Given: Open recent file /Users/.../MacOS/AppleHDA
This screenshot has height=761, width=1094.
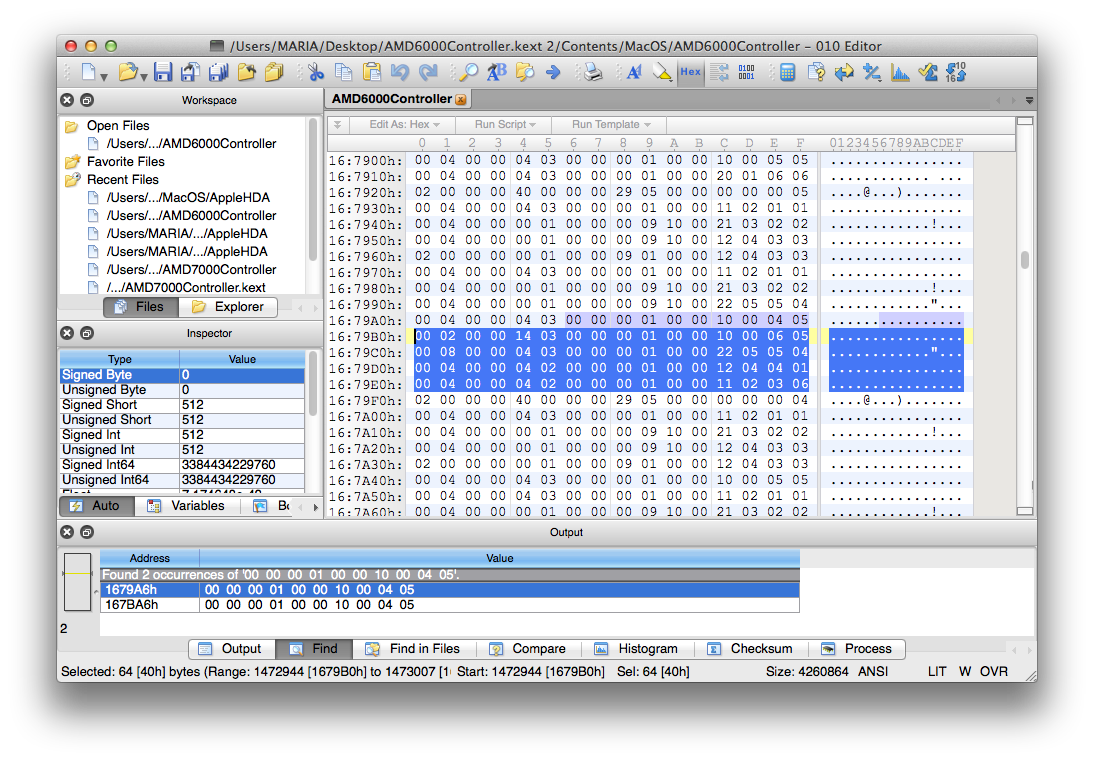Looking at the screenshot, I should tap(188, 197).
